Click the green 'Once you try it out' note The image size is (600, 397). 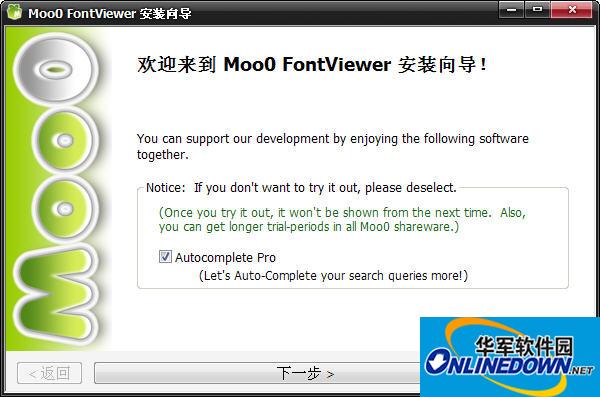point(342,219)
